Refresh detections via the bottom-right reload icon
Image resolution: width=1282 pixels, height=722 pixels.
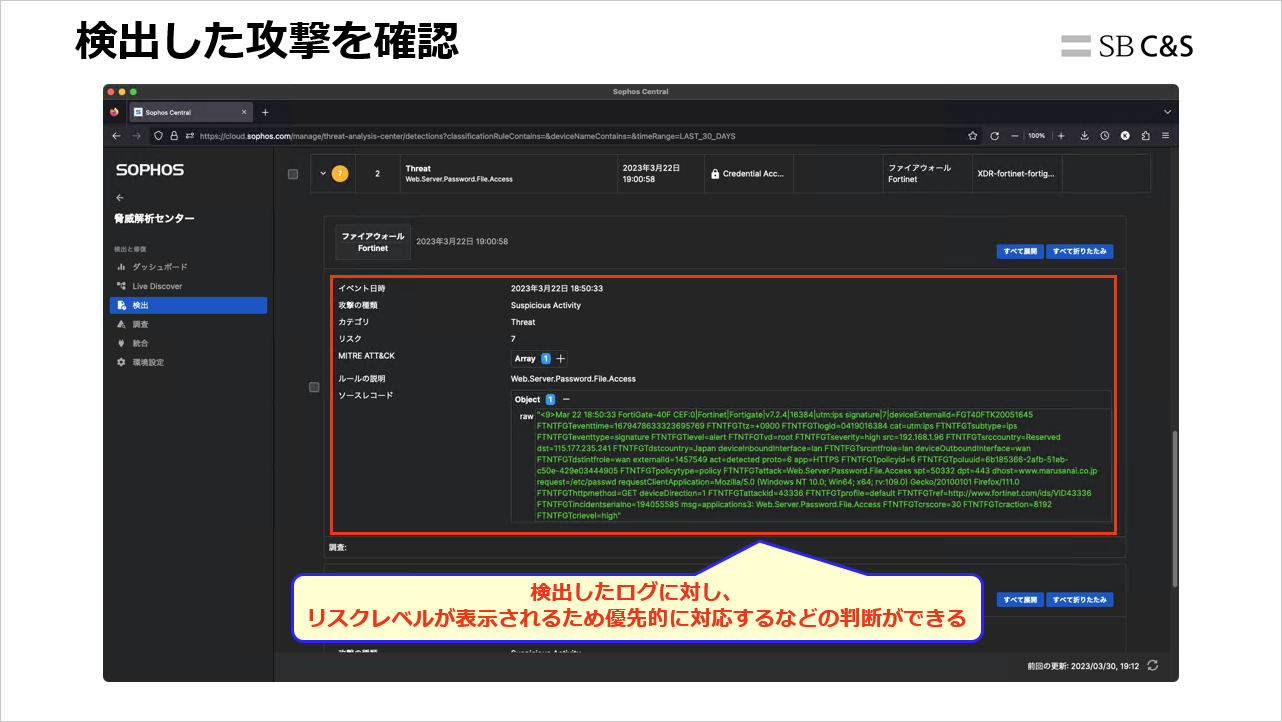[x=1154, y=666]
